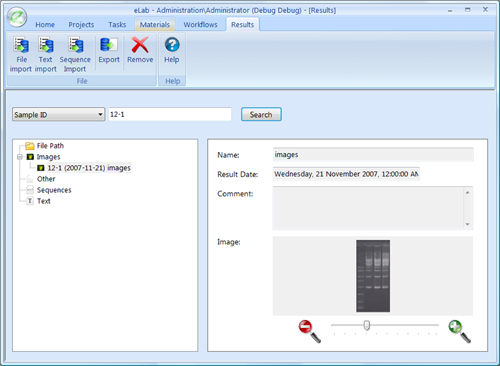Image resolution: width=500 pixels, height=366 pixels.
Task: Click the red X Remove icon
Action: coord(140,45)
